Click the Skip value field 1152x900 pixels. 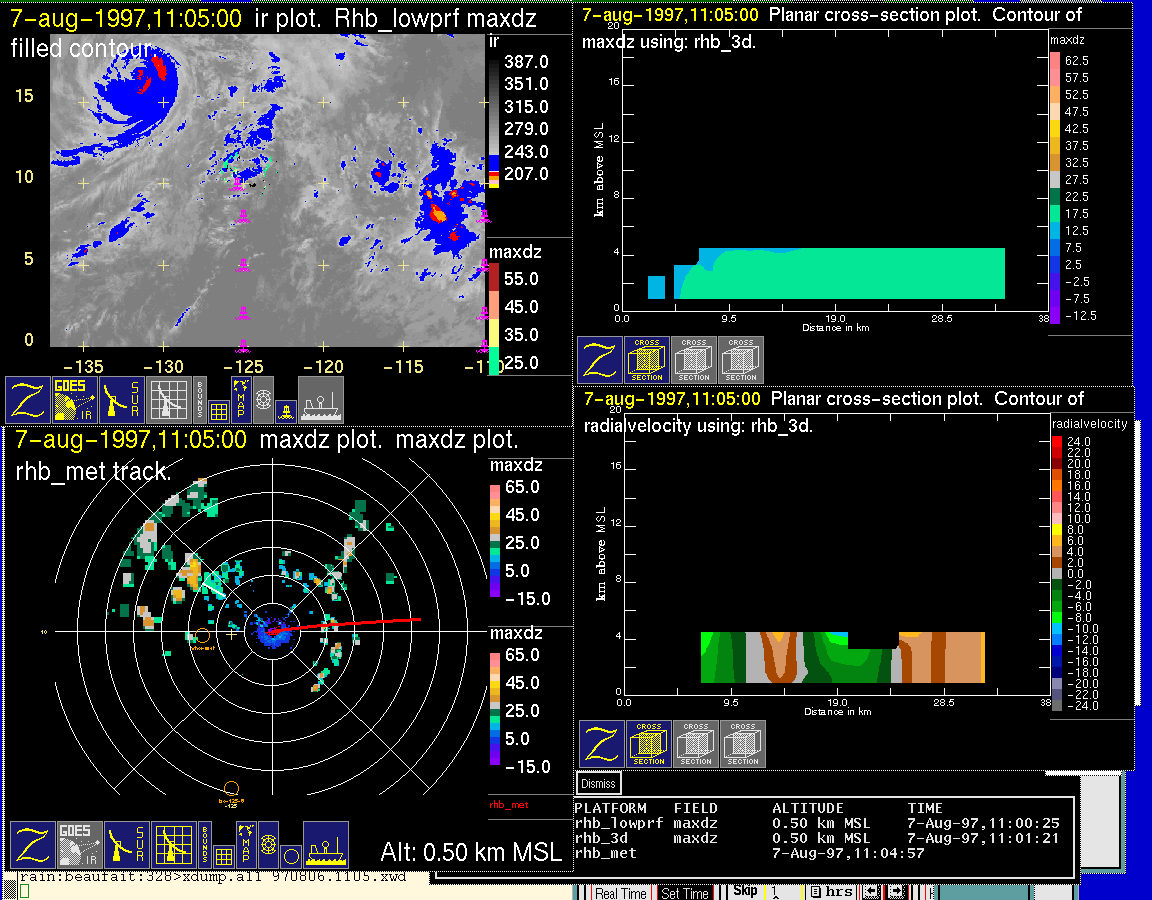pos(784,892)
